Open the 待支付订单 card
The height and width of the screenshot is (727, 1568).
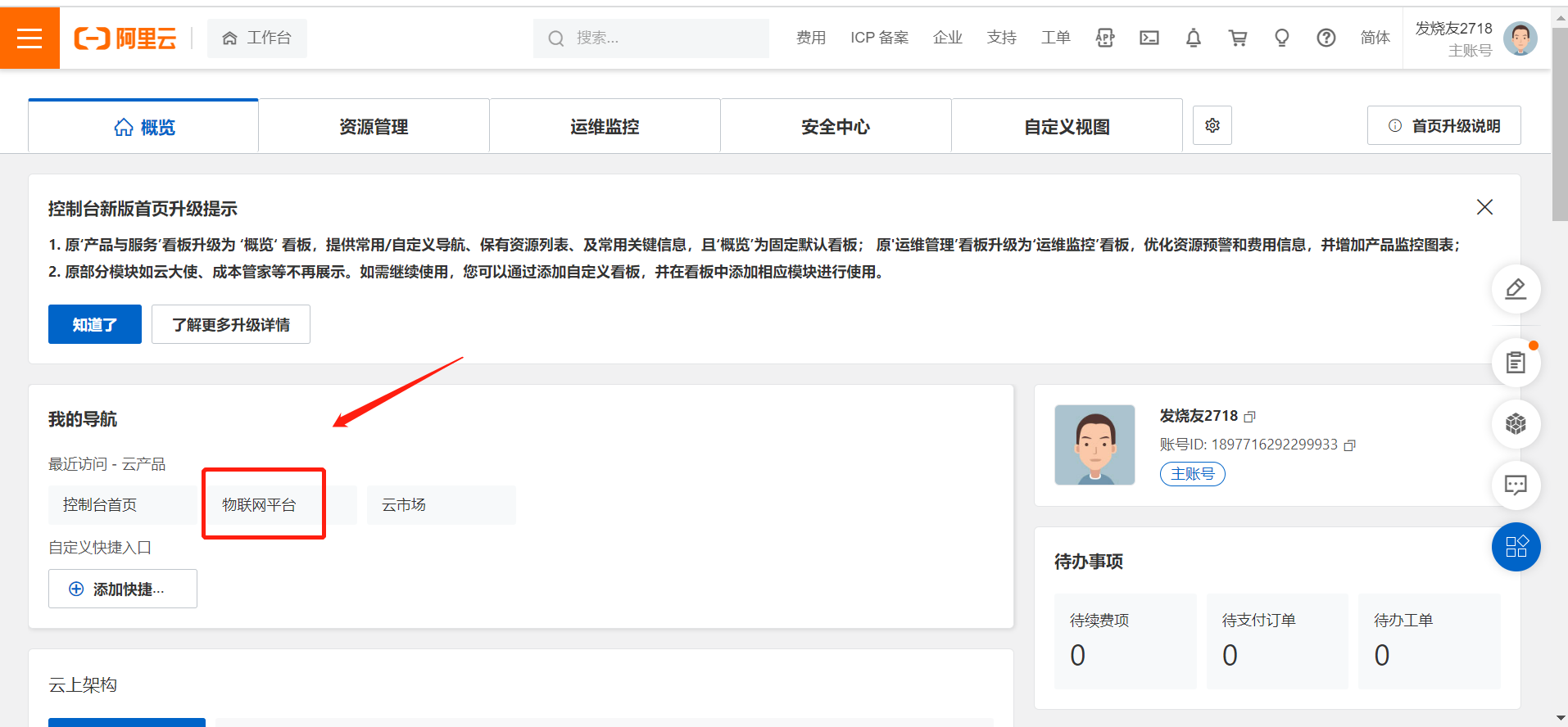coord(1277,641)
